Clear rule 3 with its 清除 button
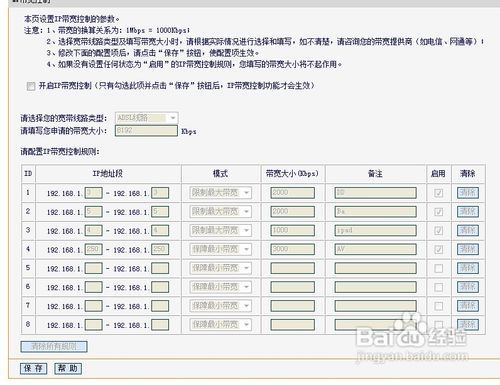Viewport: 500px width, 385px height. click(468, 230)
